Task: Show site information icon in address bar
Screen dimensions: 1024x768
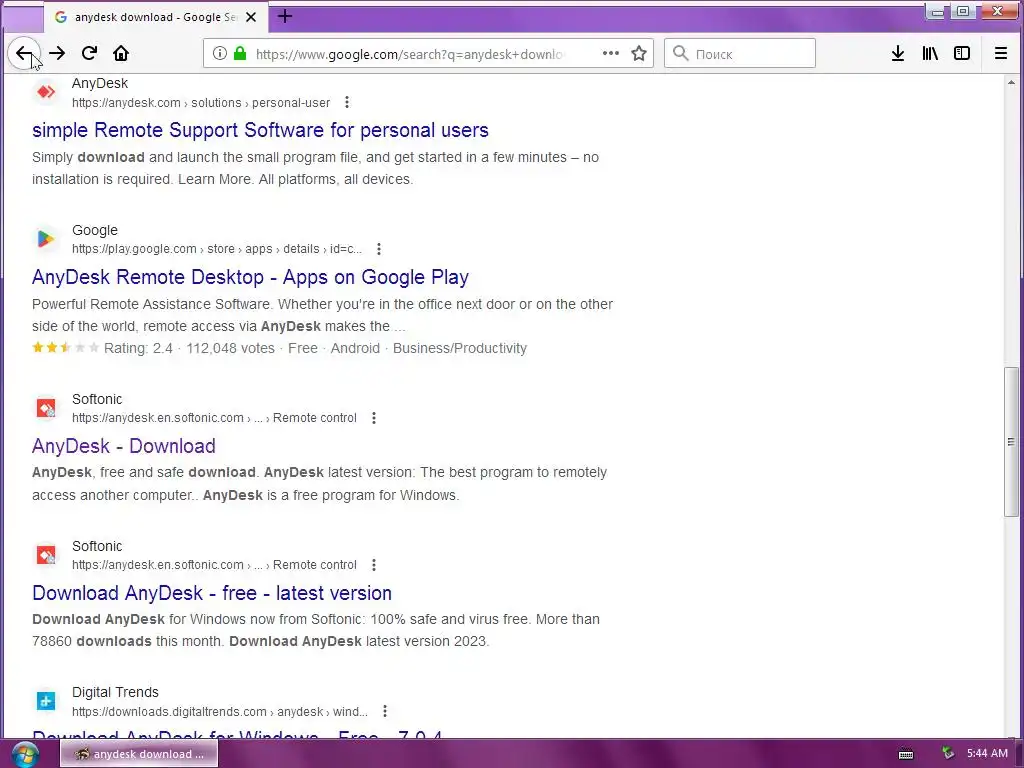Action: tap(219, 54)
